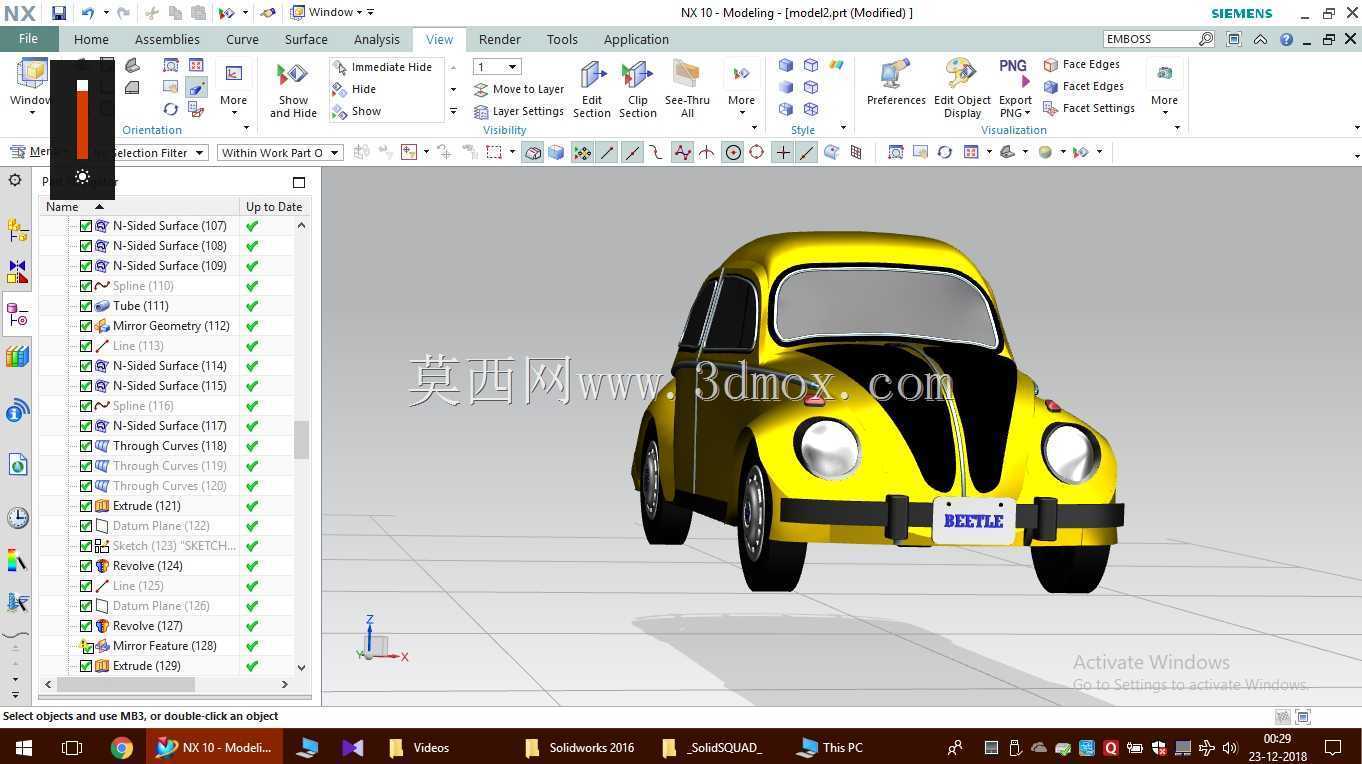Uncheck the Through Curves (118) checkbox
The image size is (1362, 764).
(x=86, y=446)
